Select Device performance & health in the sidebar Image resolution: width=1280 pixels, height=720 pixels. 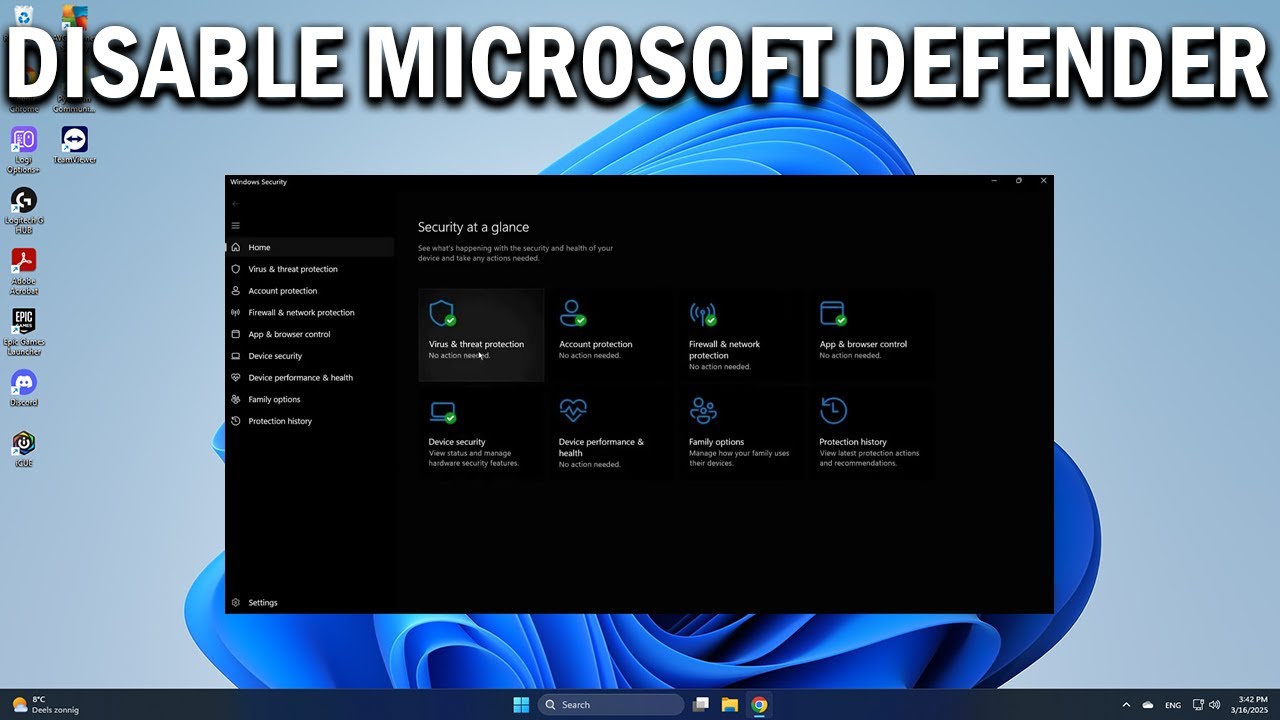click(x=310, y=378)
